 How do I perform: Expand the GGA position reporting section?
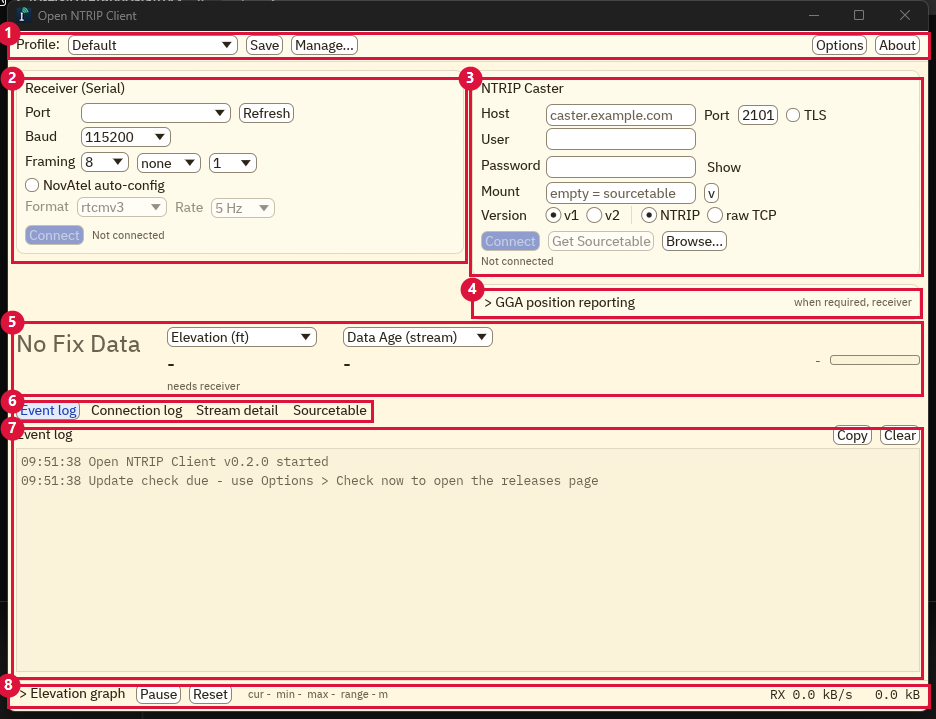pyautogui.click(x=559, y=302)
